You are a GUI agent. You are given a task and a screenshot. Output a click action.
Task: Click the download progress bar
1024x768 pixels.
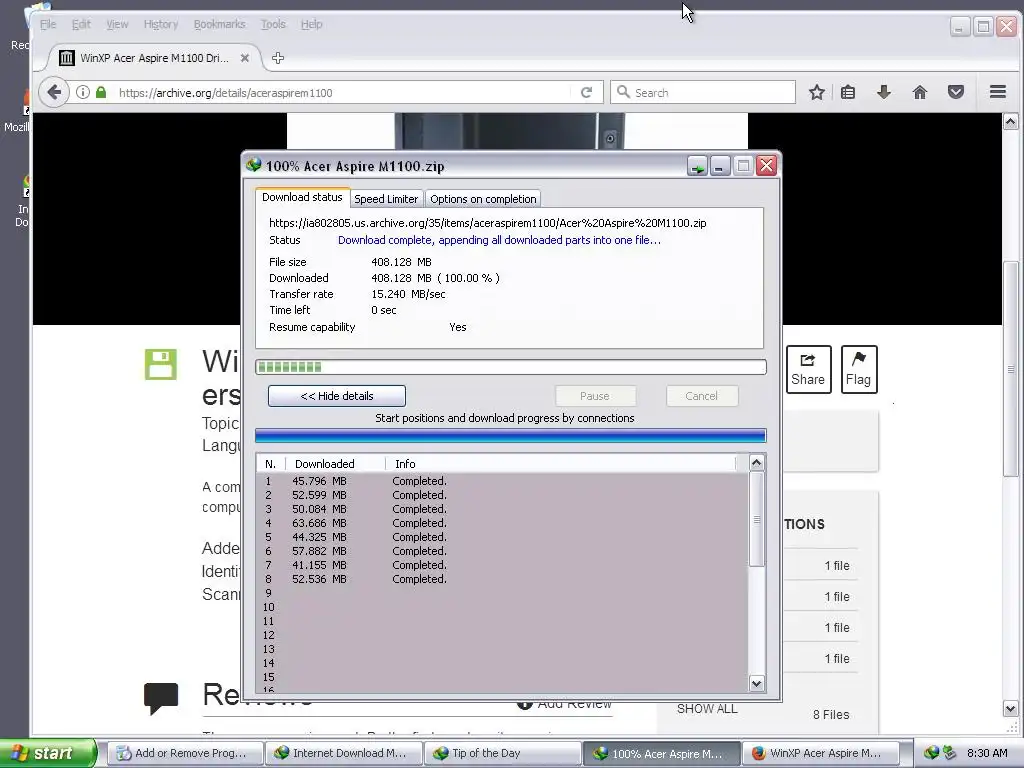[511, 367]
